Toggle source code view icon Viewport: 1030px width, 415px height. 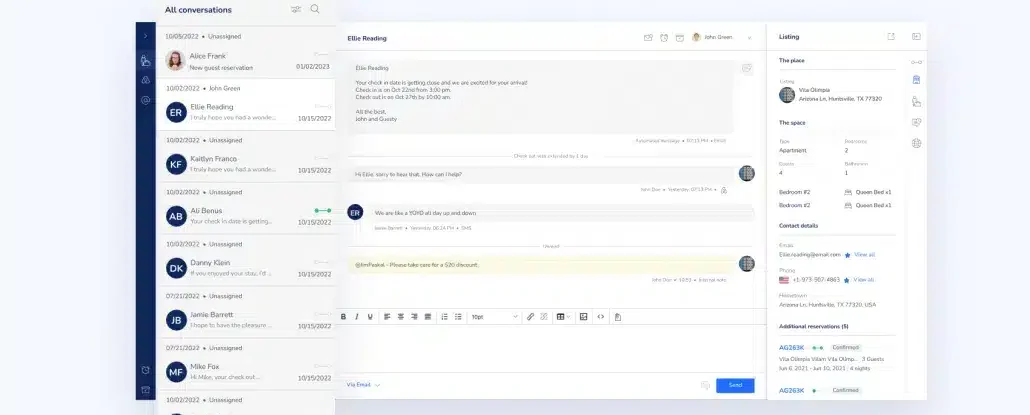pos(600,317)
